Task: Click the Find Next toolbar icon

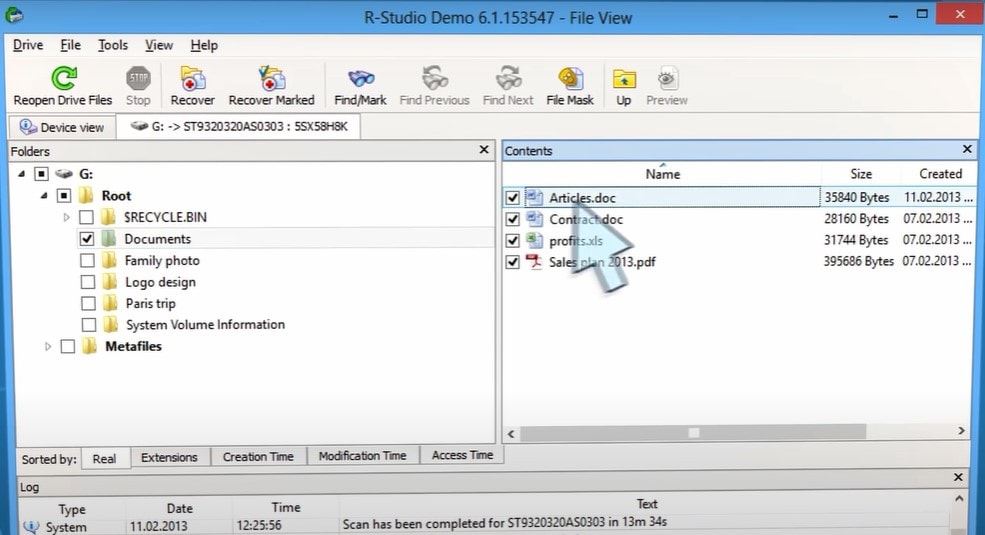Action: coord(508,78)
